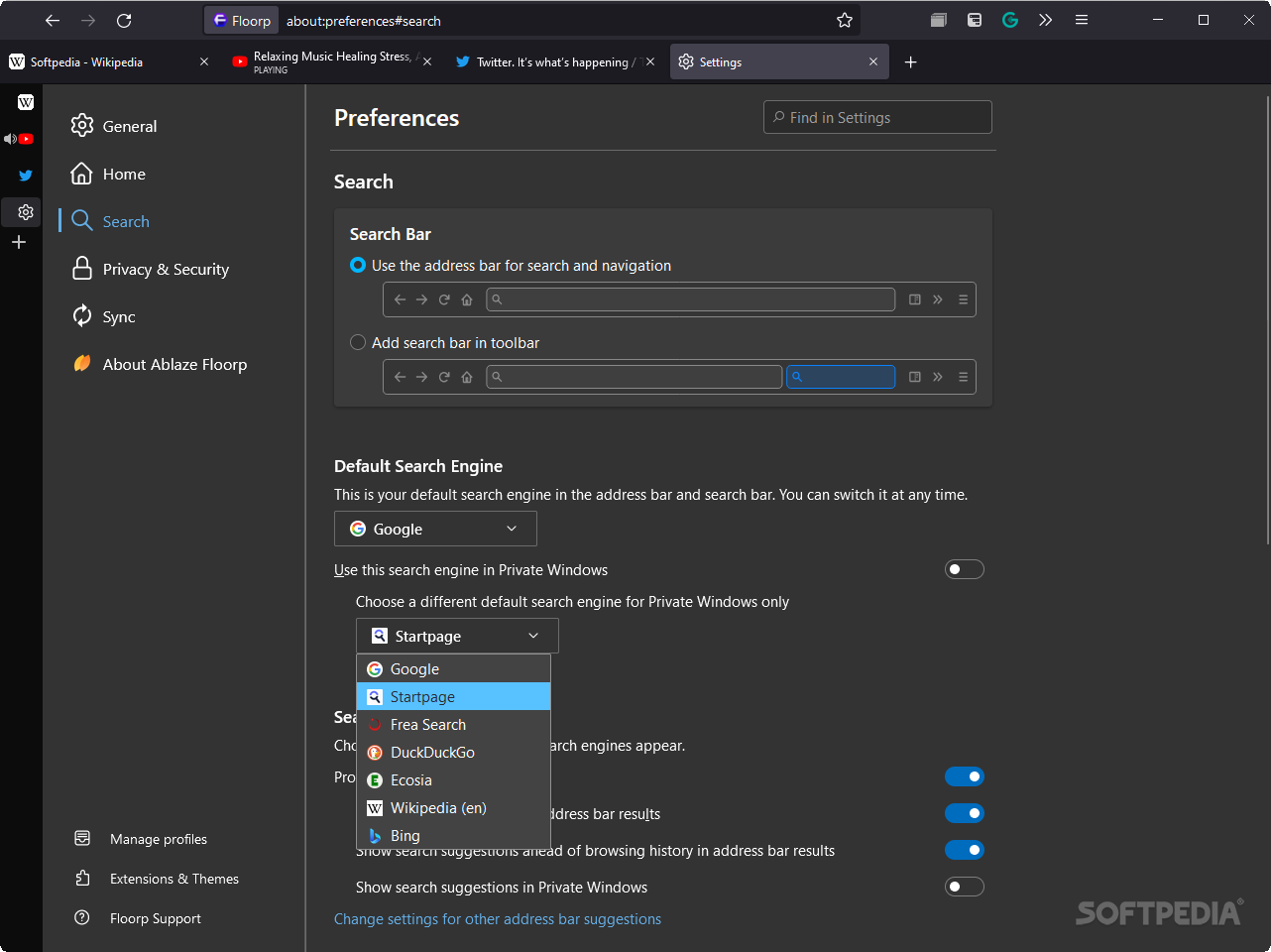Toggle suggestions ahead of browsing history switch

(x=964, y=850)
